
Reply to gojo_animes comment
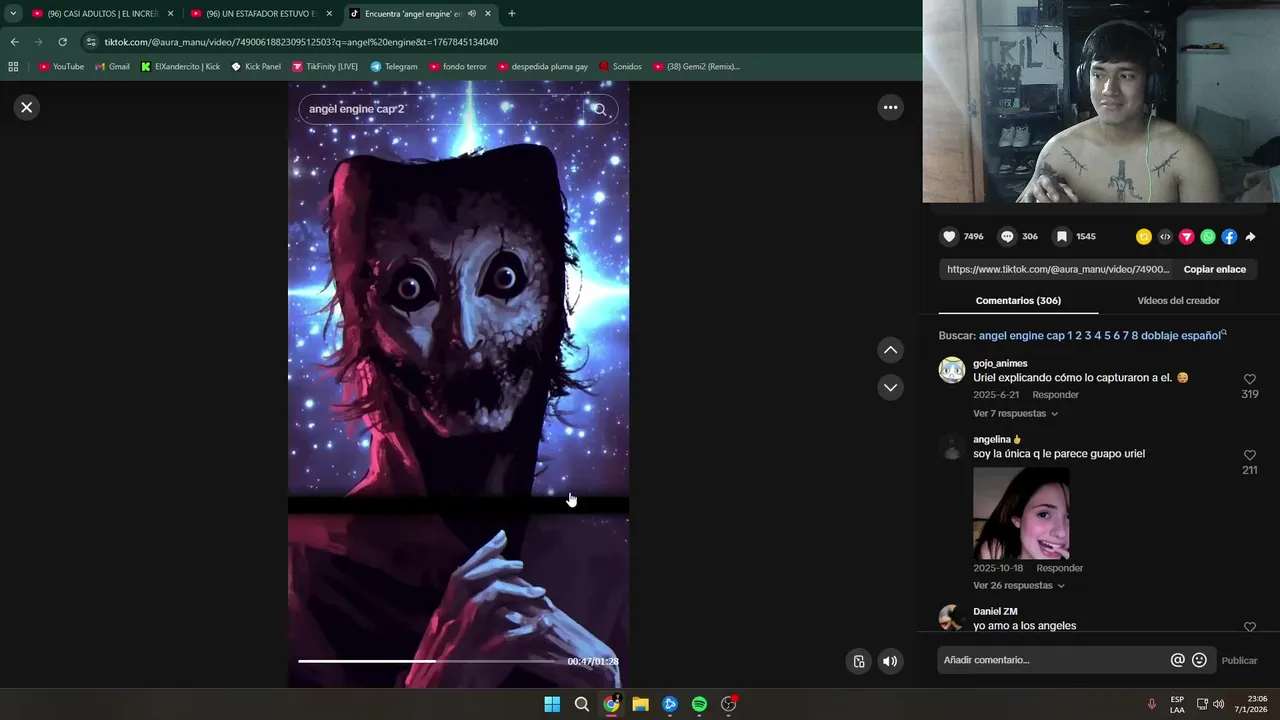pyautogui.click(x=1055, y=395)
